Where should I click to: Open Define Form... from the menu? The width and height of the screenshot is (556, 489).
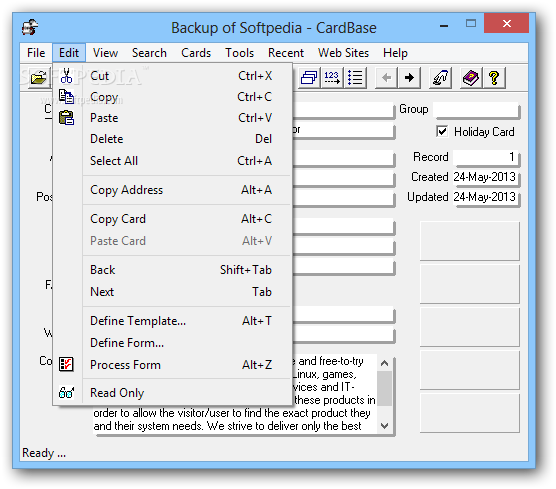coord(173,343)
